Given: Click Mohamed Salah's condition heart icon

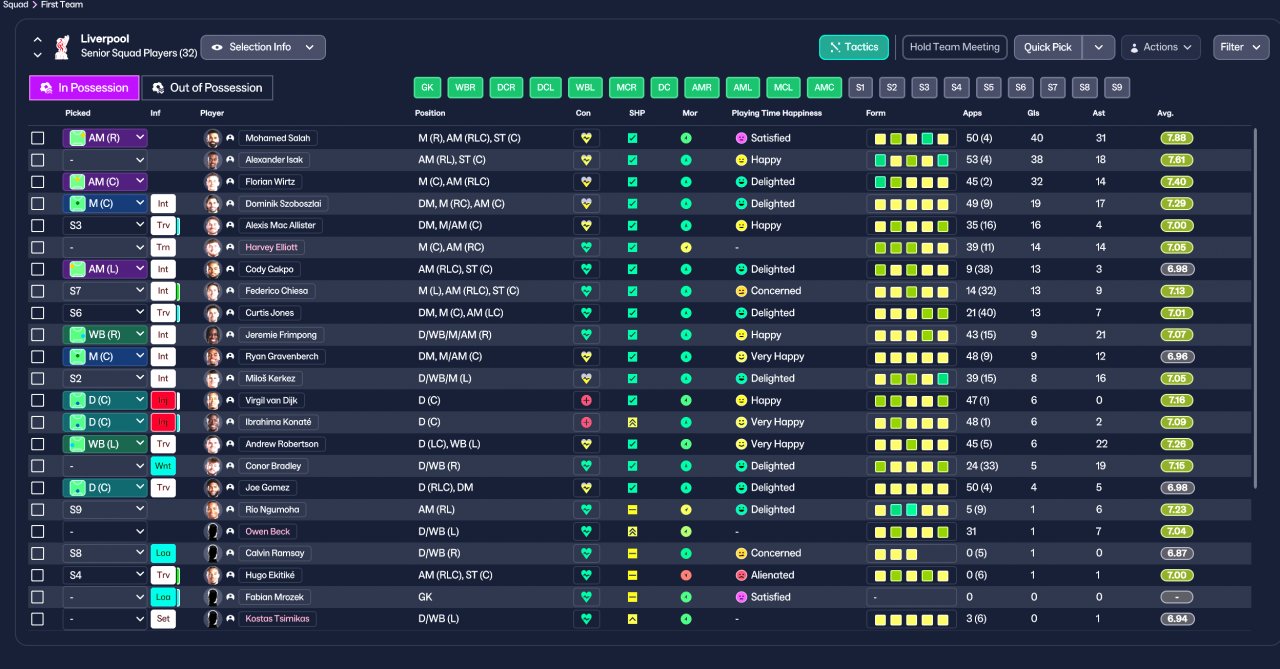Looking at the screenshot, I should coord(586,138).
